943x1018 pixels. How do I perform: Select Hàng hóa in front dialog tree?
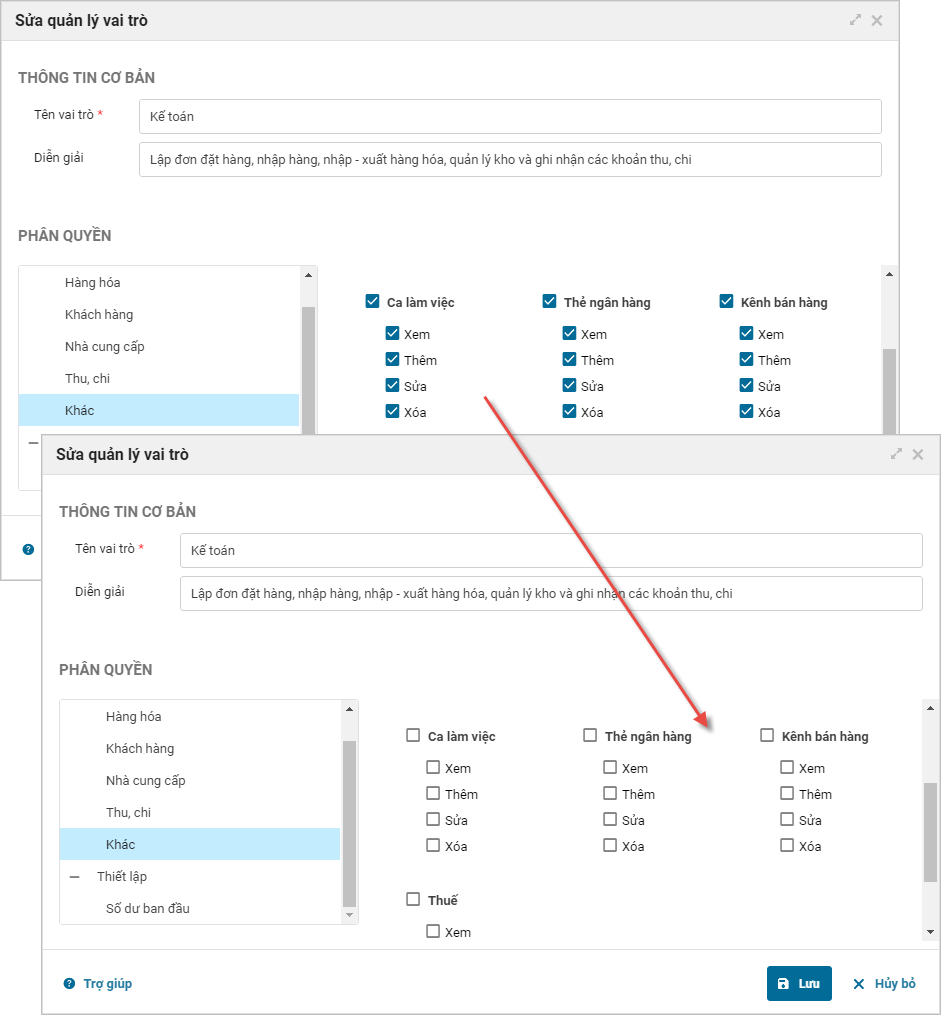coord(200,716)
